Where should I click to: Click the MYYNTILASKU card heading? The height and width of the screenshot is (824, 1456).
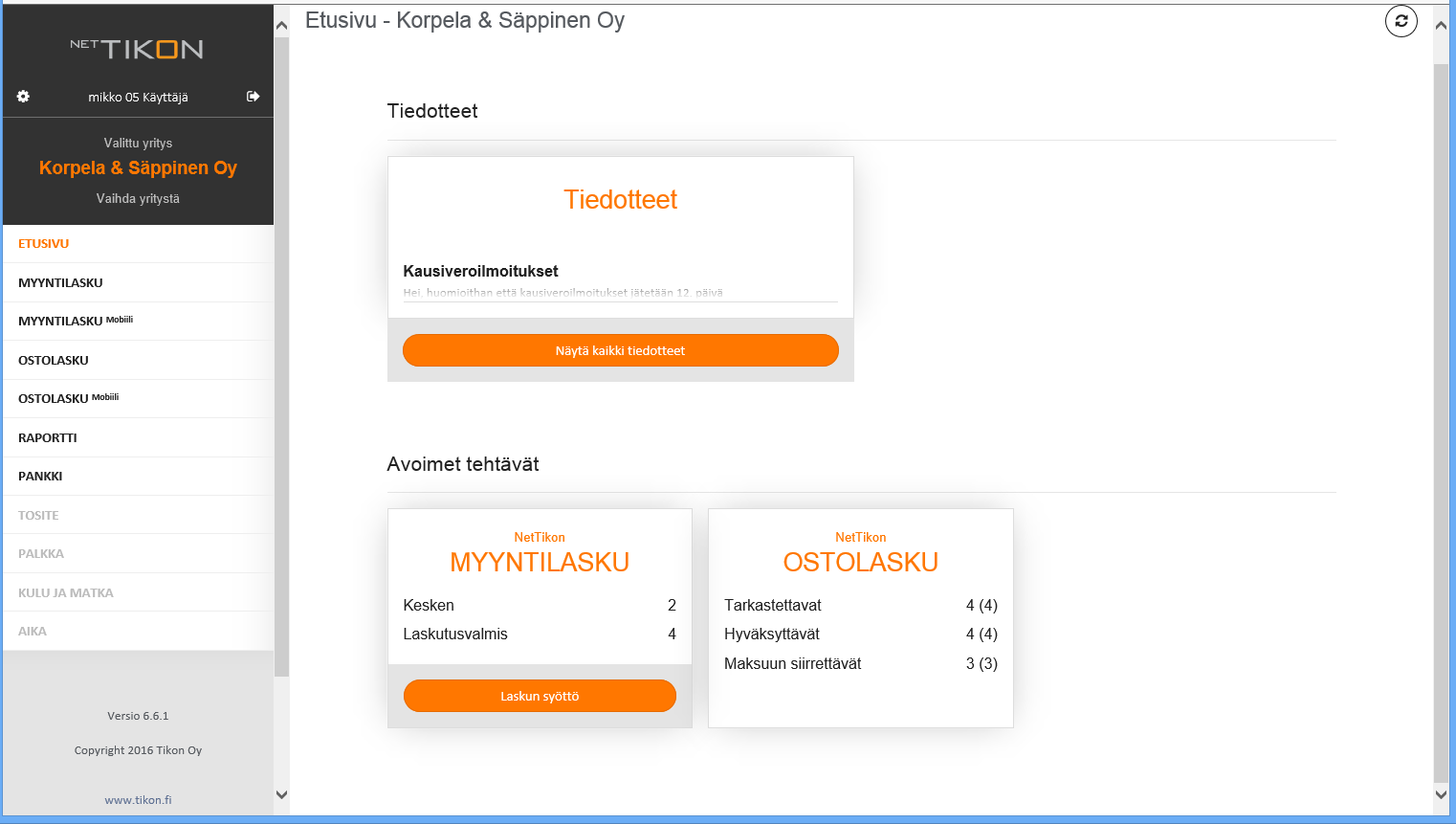[x=540, y=563]
